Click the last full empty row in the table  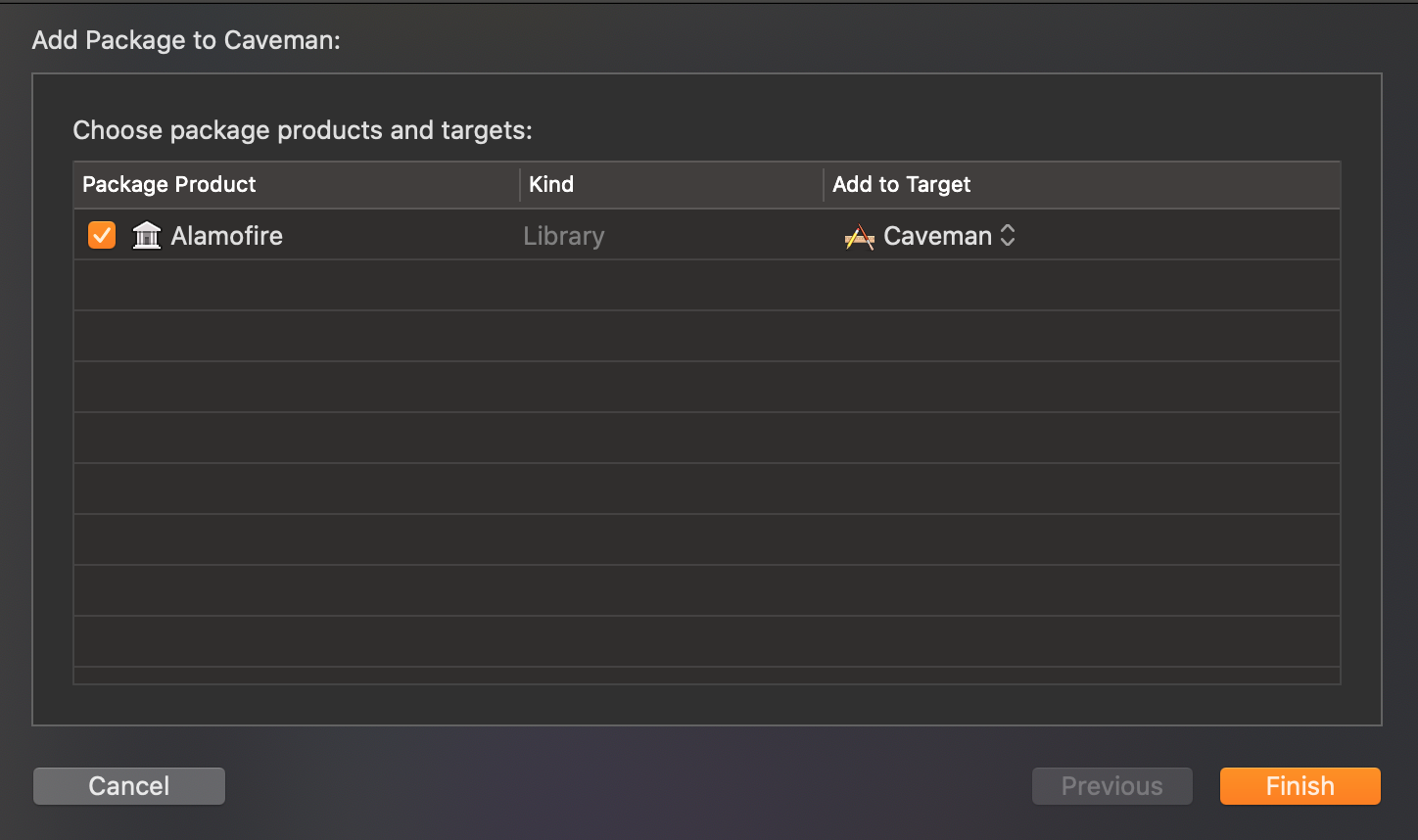707,641
